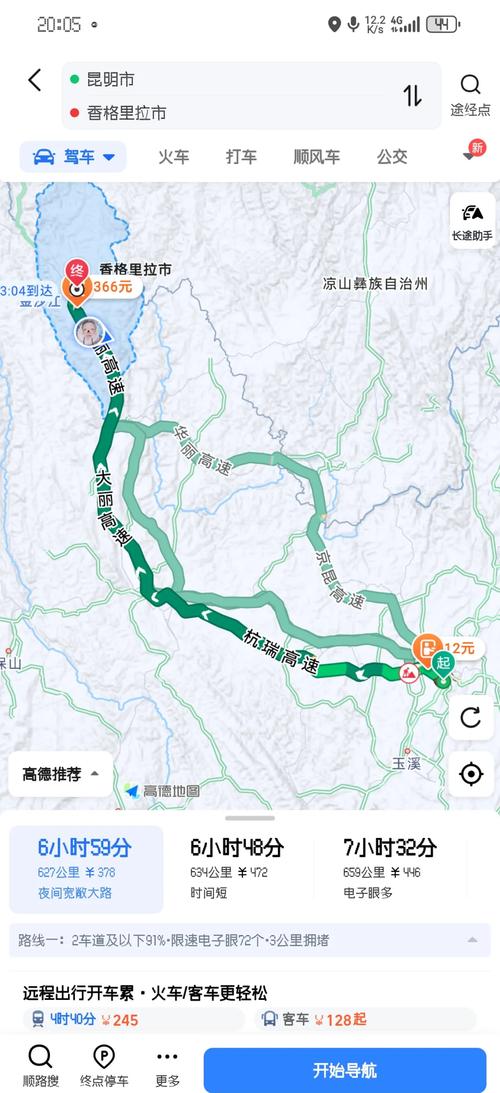Select the 6小时59分 route option
This screenshot has width=500, height=1093.
pyautogui.click(x=86, y=869)
